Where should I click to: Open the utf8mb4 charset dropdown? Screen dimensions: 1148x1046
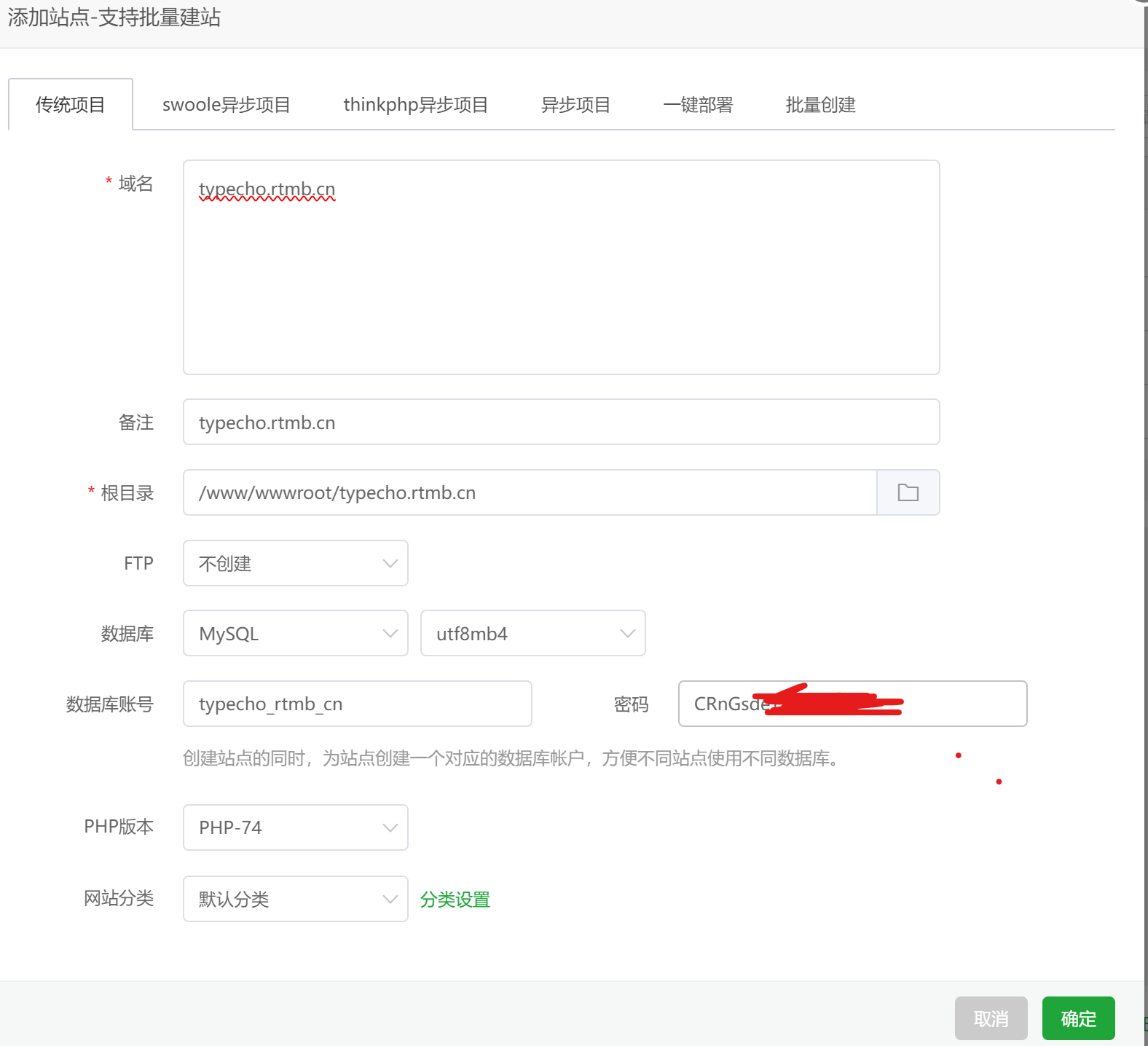click(532, 634)
